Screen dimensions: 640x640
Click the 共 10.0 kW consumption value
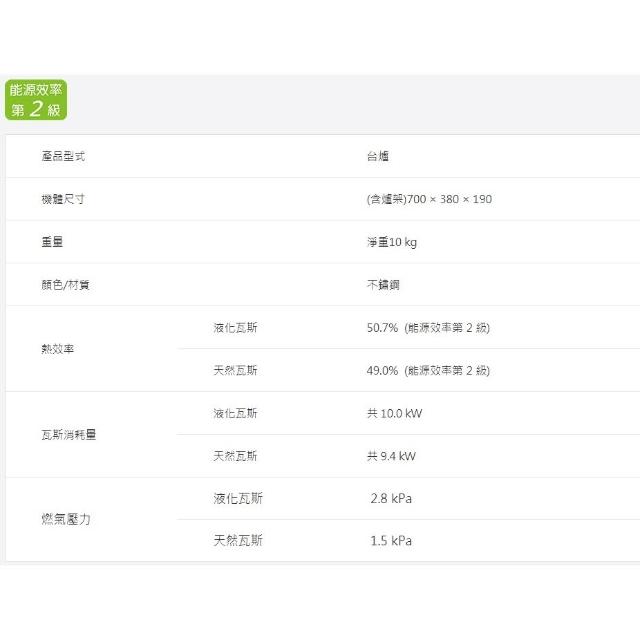395,413
